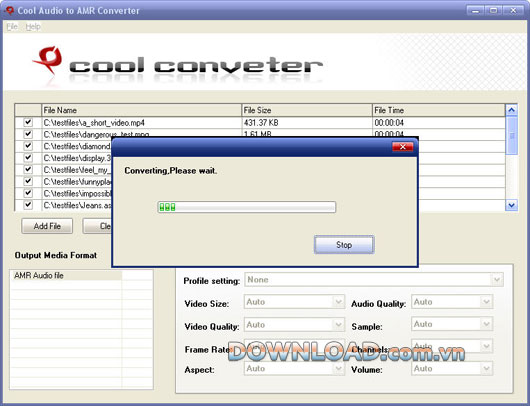Click the conversion progress bar

coord(247,207)
